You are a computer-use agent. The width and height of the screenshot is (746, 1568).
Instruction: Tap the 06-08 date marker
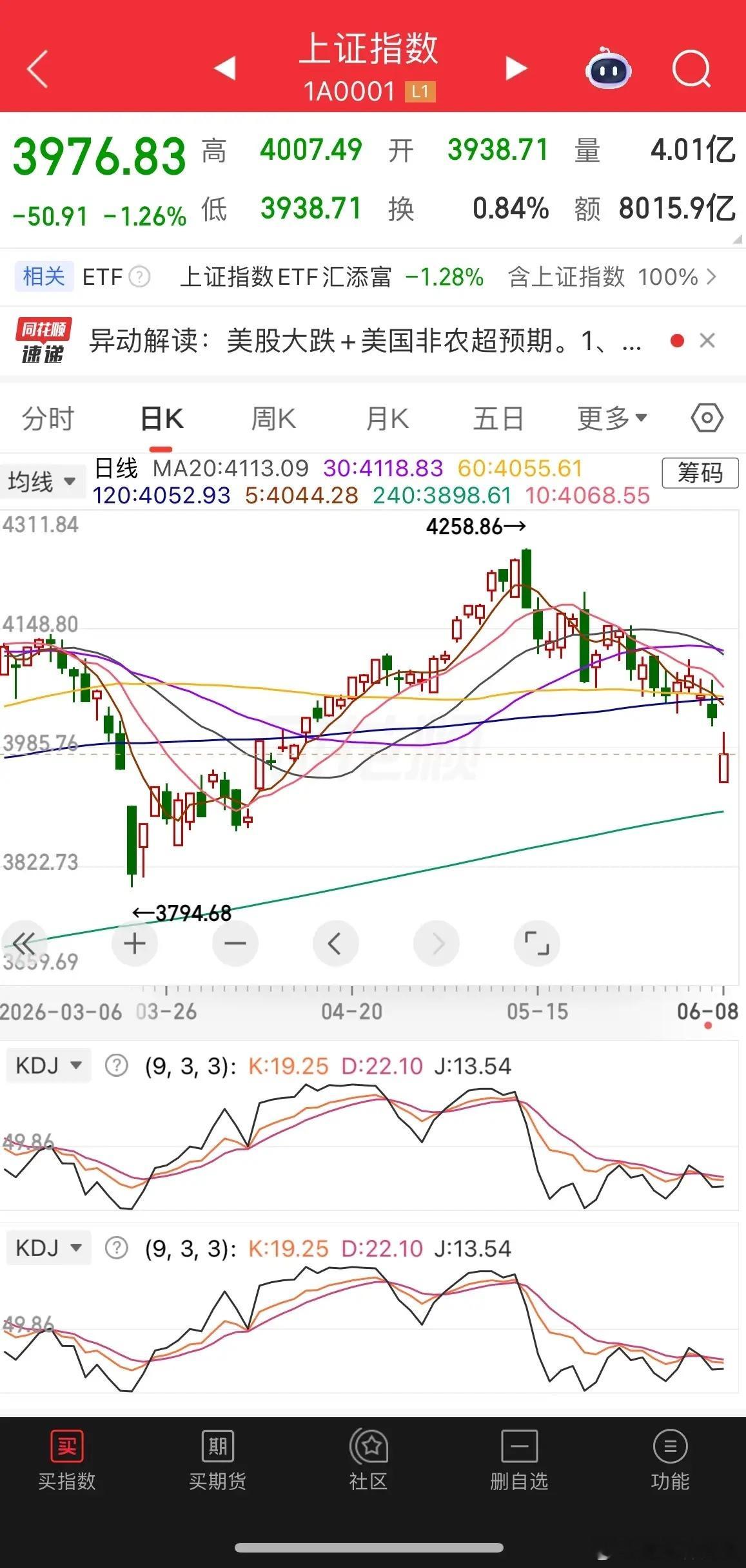(707, 1011)
